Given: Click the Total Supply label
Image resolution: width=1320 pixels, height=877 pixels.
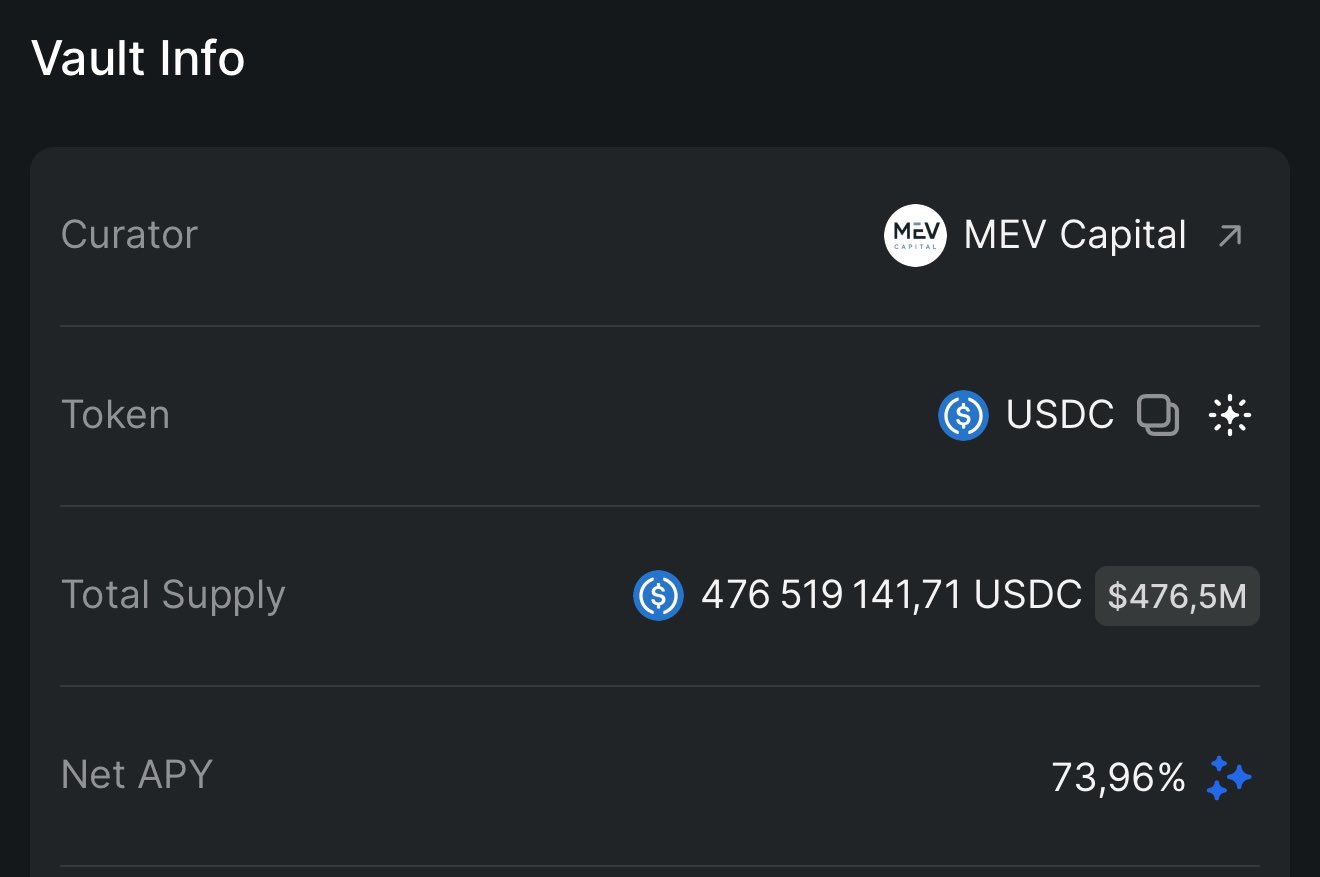Looking at the screenshot, I should 173,595.
